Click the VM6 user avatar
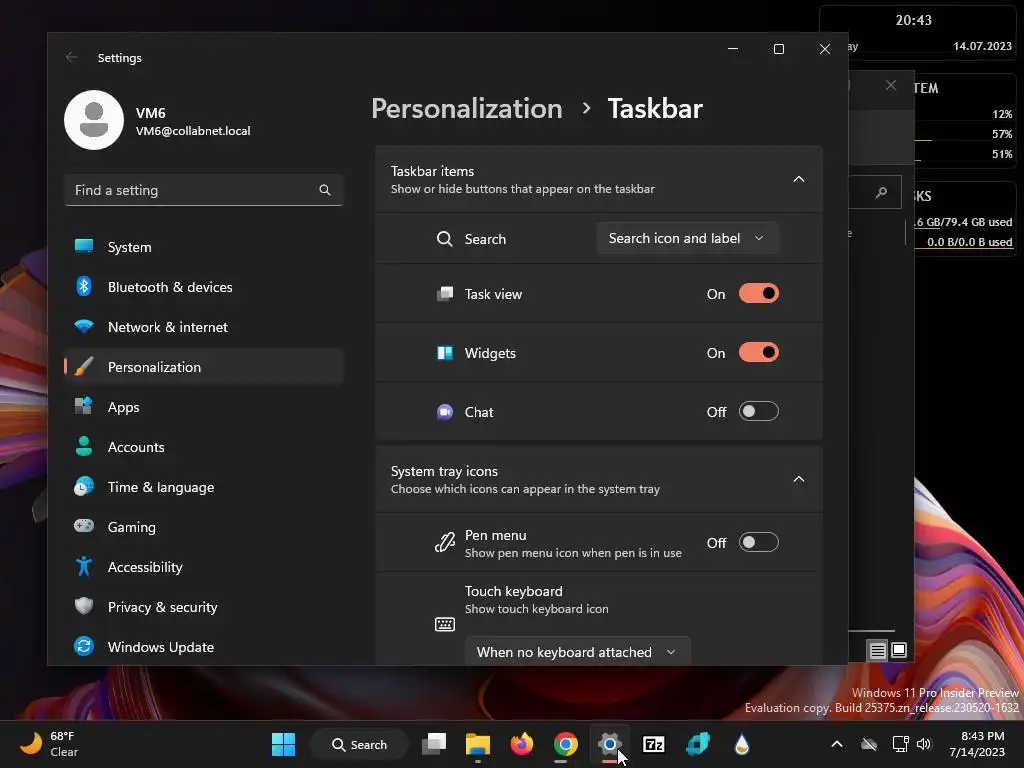Viewport: 1024px width, 768px height. (94, 120)
